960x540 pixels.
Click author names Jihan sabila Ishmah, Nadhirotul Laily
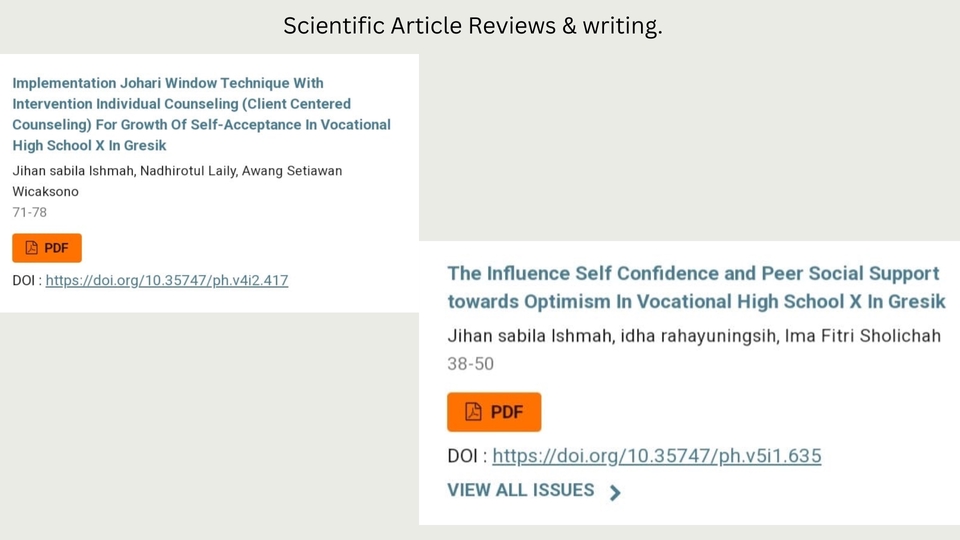click(124, 171)
